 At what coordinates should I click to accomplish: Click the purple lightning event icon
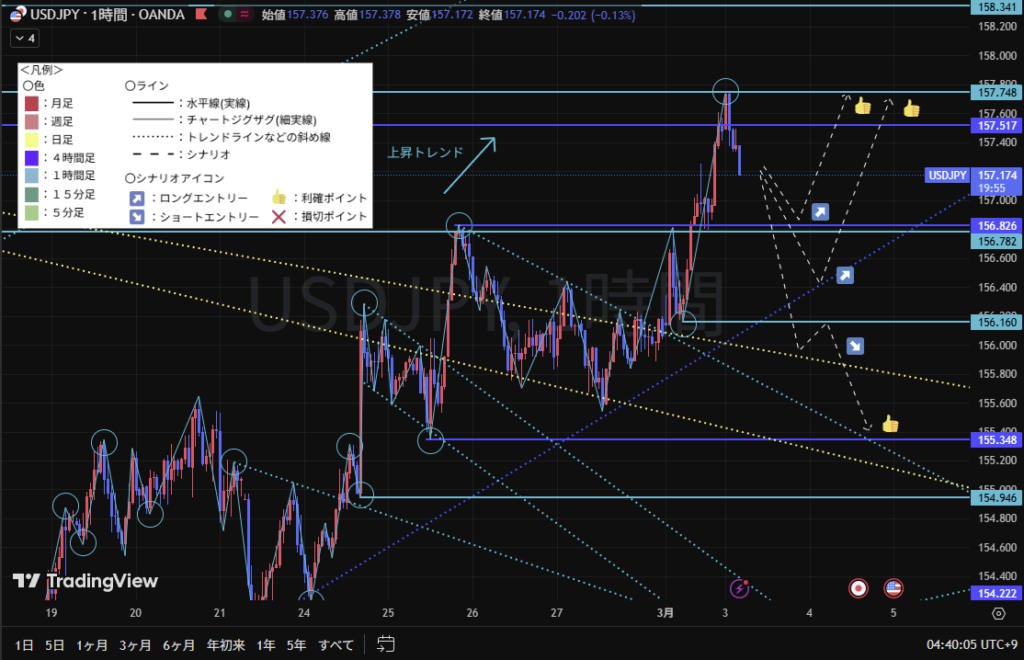point(739,588)
